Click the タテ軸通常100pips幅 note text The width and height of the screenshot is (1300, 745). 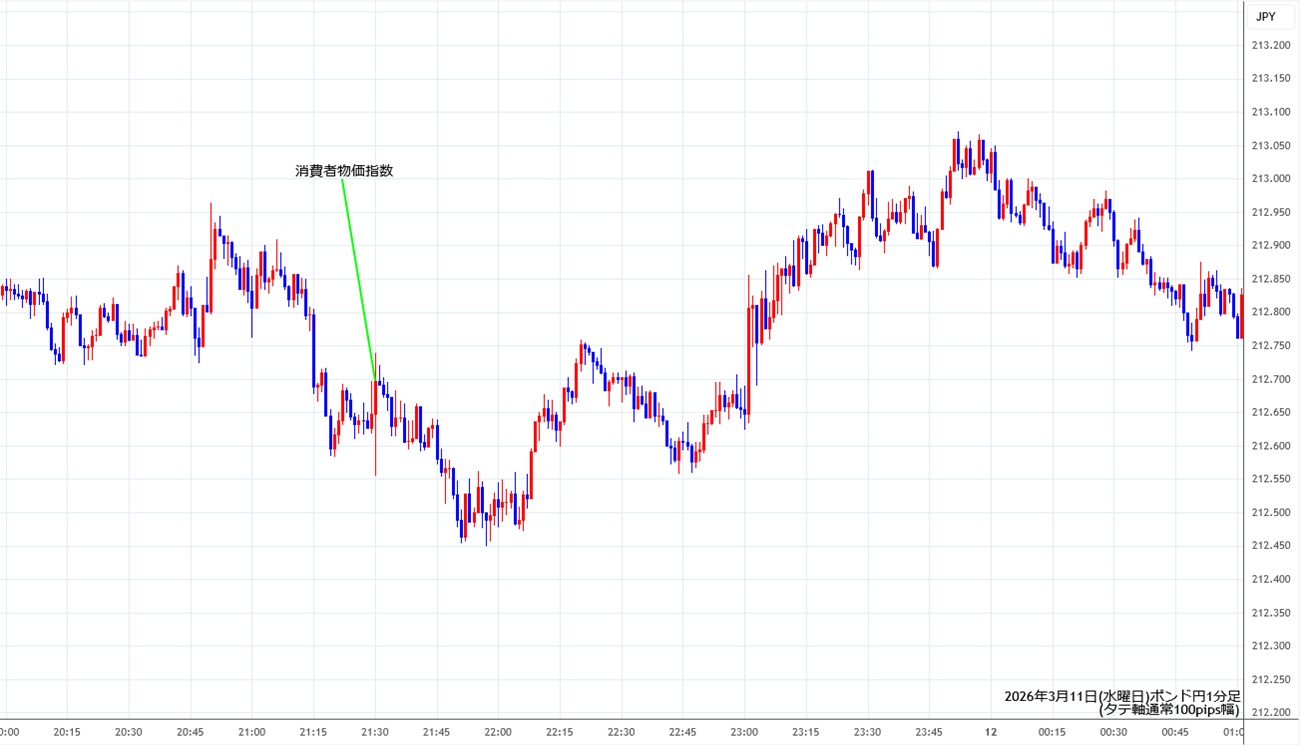coord(1169,710)
